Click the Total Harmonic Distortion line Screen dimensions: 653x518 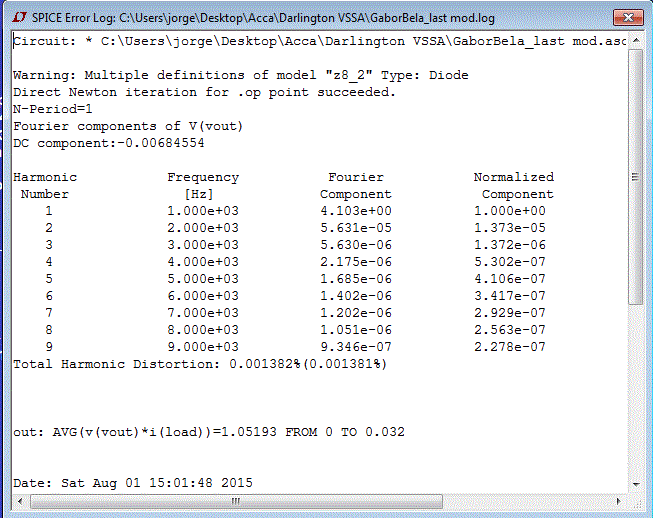coord(200,364)
